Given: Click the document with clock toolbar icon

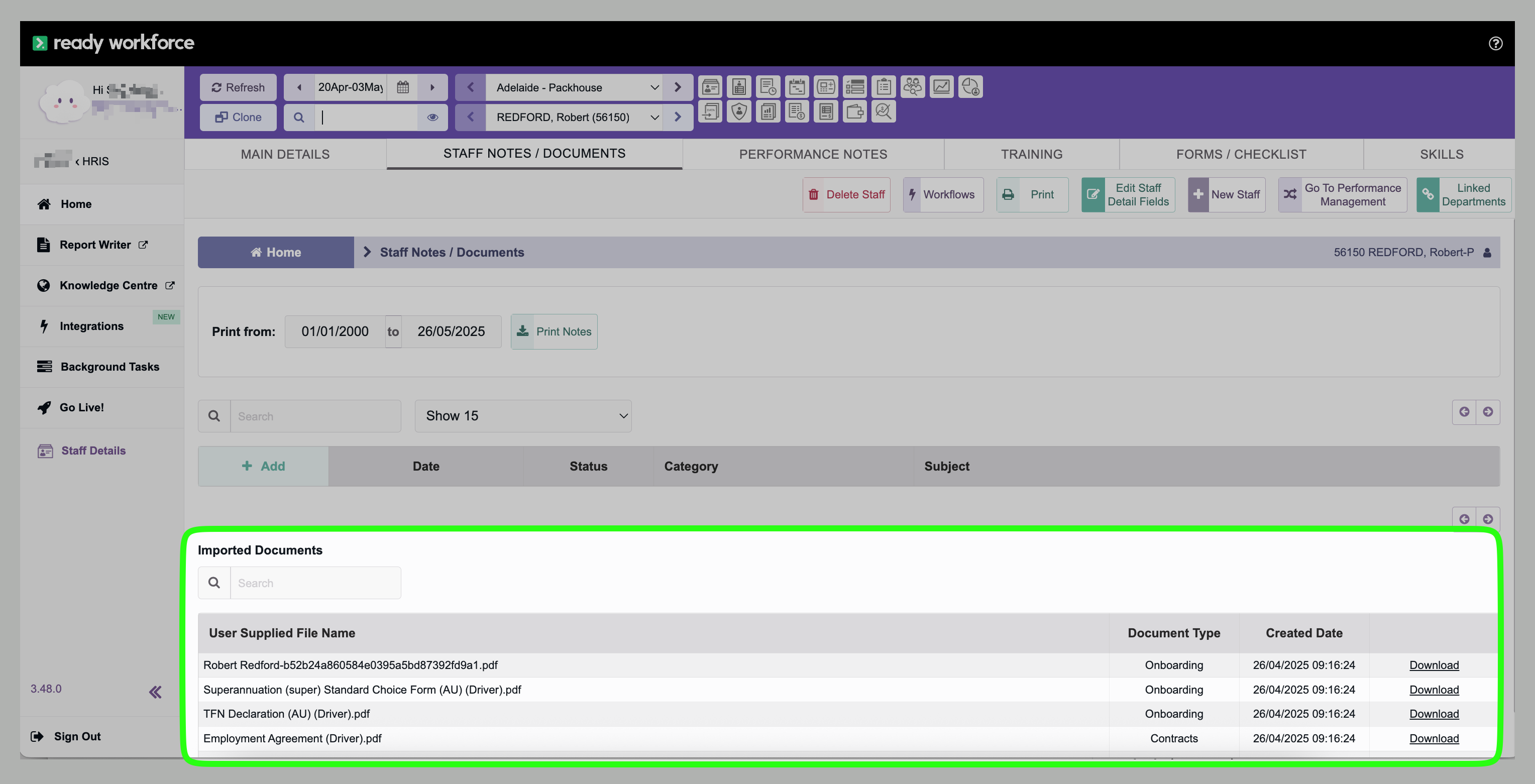Looking at the screenshot, I should pyautogui.click(x=768, y=87).
